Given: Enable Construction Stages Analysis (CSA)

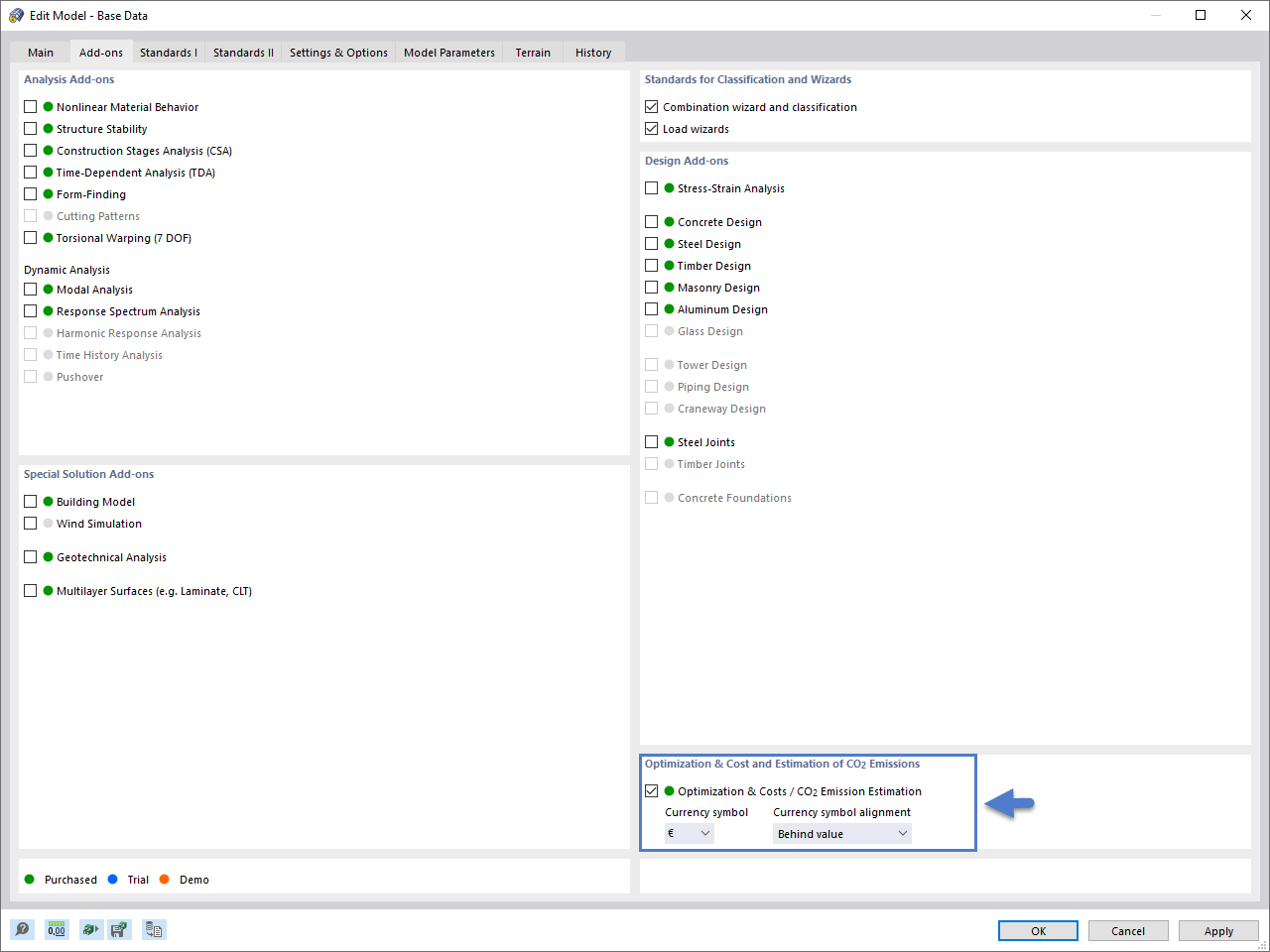Looking at the screenshot, I should tap(30, 151).
